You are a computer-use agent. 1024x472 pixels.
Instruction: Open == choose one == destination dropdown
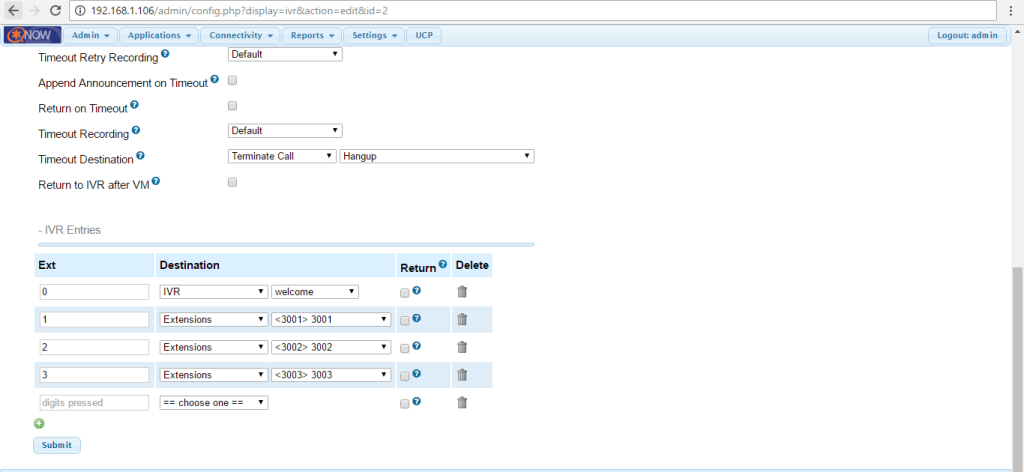coord(214,403)
